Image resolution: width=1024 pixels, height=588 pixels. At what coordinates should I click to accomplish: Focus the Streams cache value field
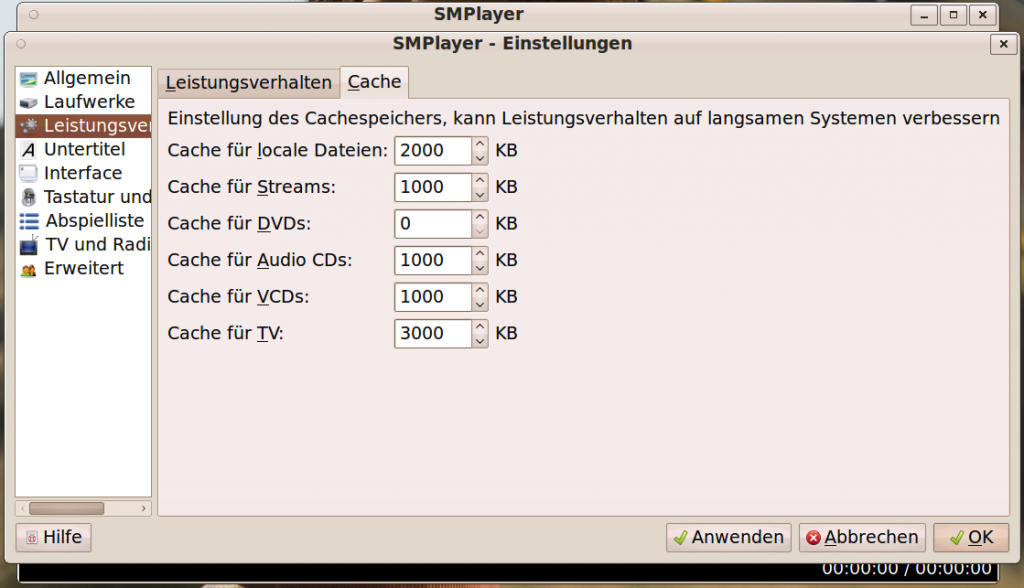433,187
